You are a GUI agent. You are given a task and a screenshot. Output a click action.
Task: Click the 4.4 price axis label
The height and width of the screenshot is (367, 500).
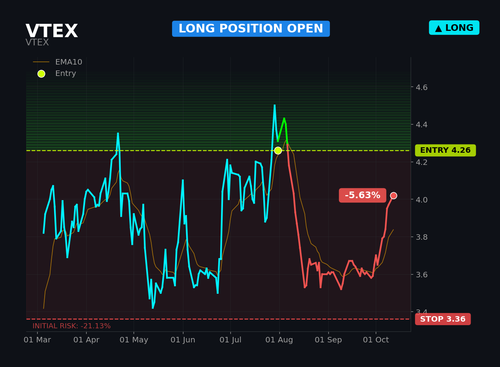421,125
